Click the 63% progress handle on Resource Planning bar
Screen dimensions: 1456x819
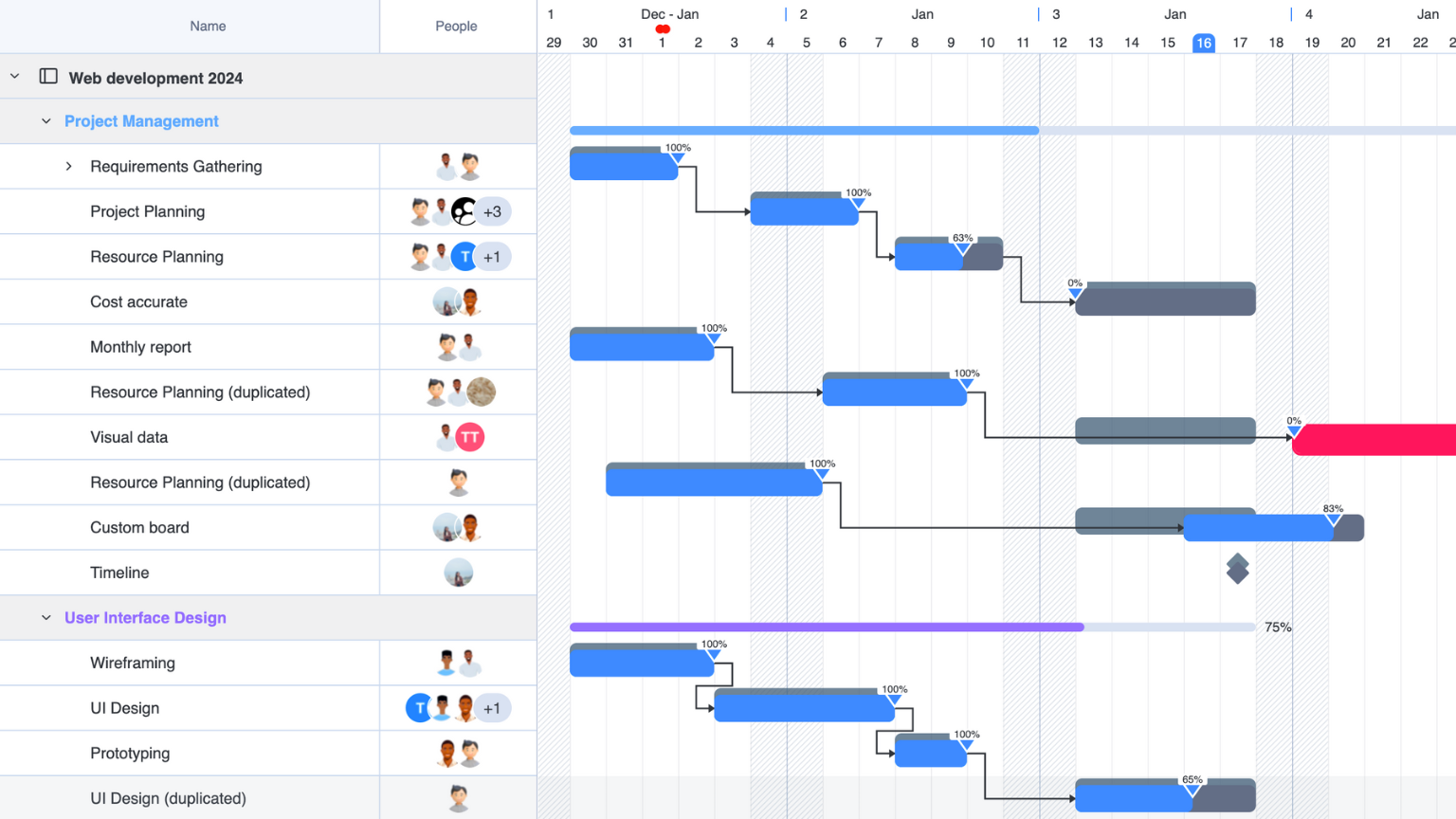coord(962,249)
